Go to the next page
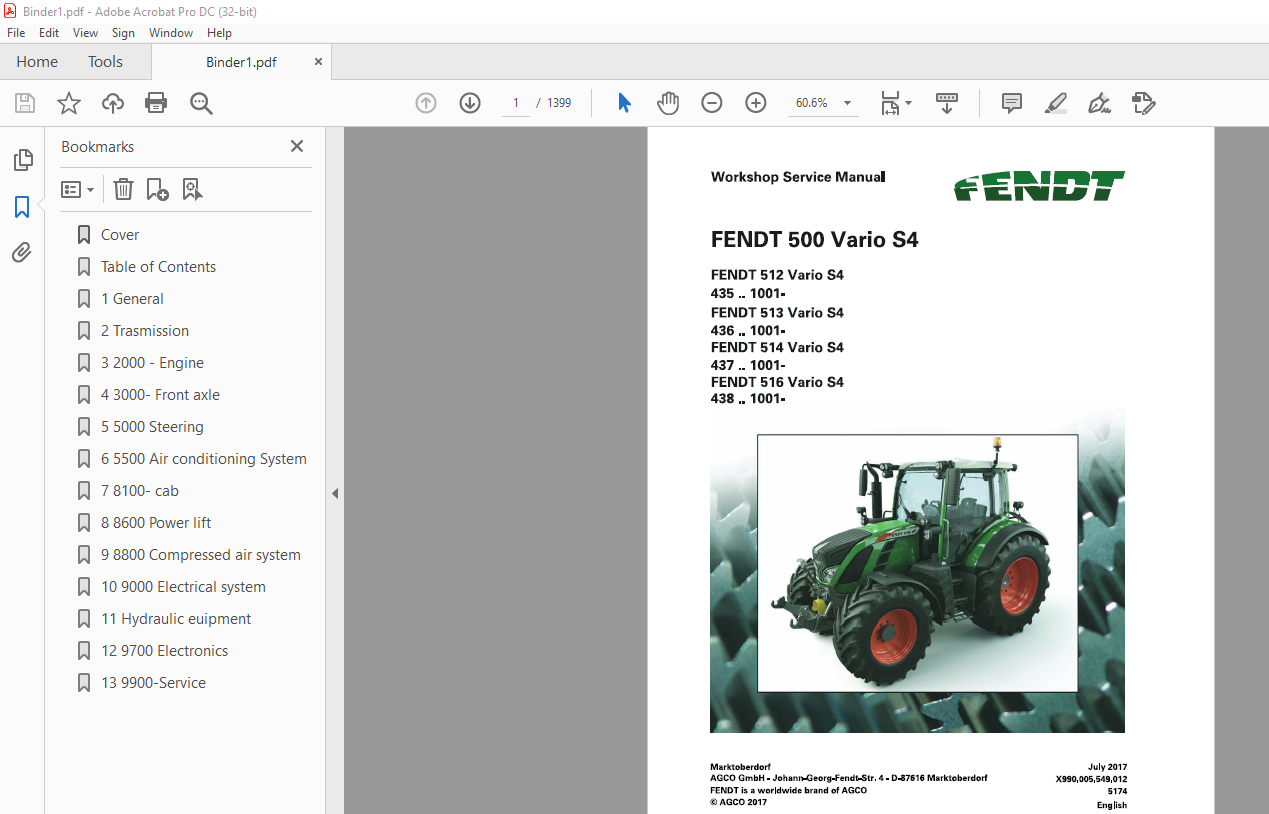1269x814 pixels. pos(470,103)
